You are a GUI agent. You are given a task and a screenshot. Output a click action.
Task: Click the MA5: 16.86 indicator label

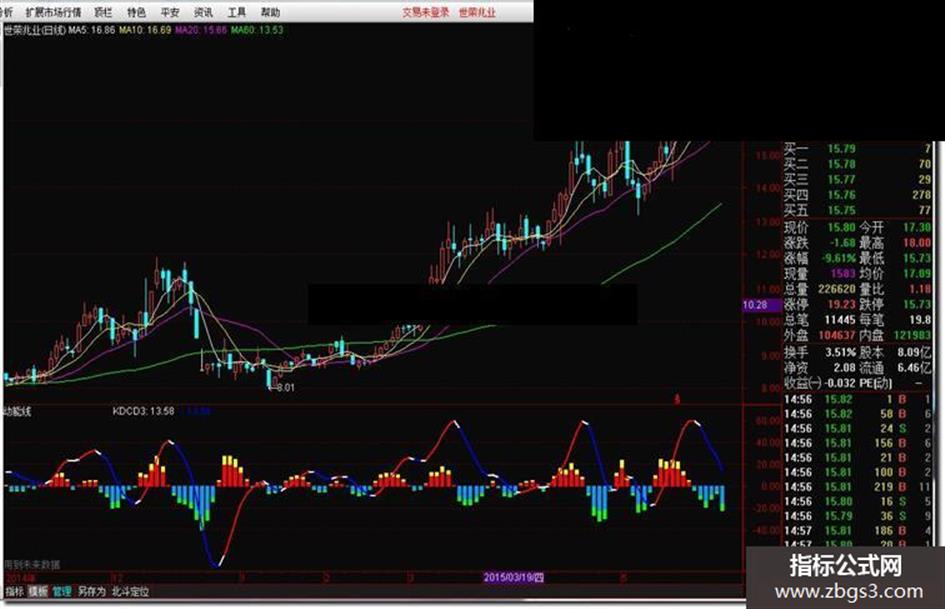coord(92,30)
